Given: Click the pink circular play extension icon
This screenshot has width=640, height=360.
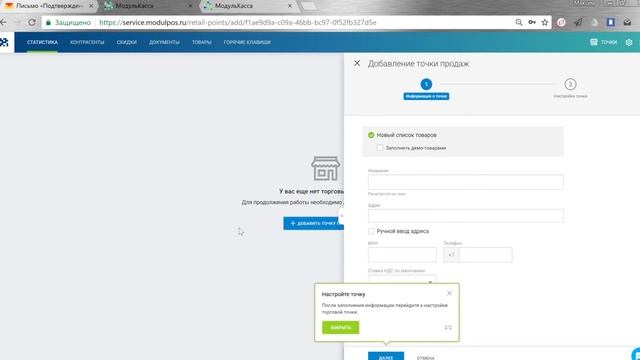Looking at the screenshot, I should pyautogui.click(x=561, y=22).
